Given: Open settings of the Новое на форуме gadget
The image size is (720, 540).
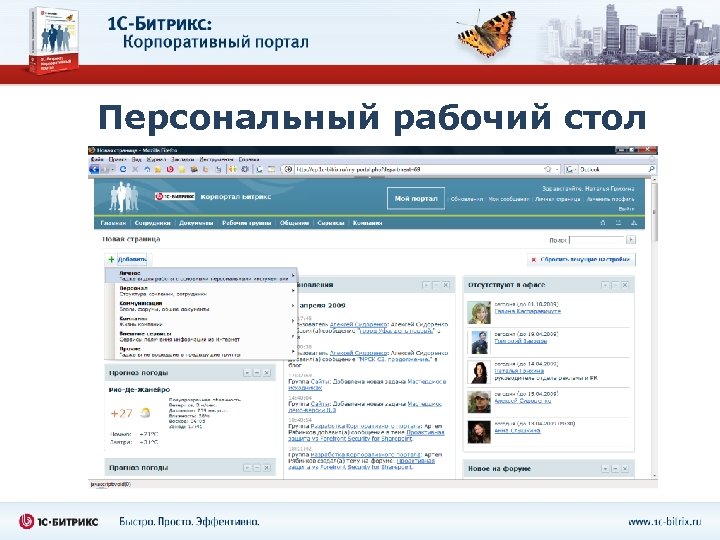Looking at the screenshot, I should (605, 469).
